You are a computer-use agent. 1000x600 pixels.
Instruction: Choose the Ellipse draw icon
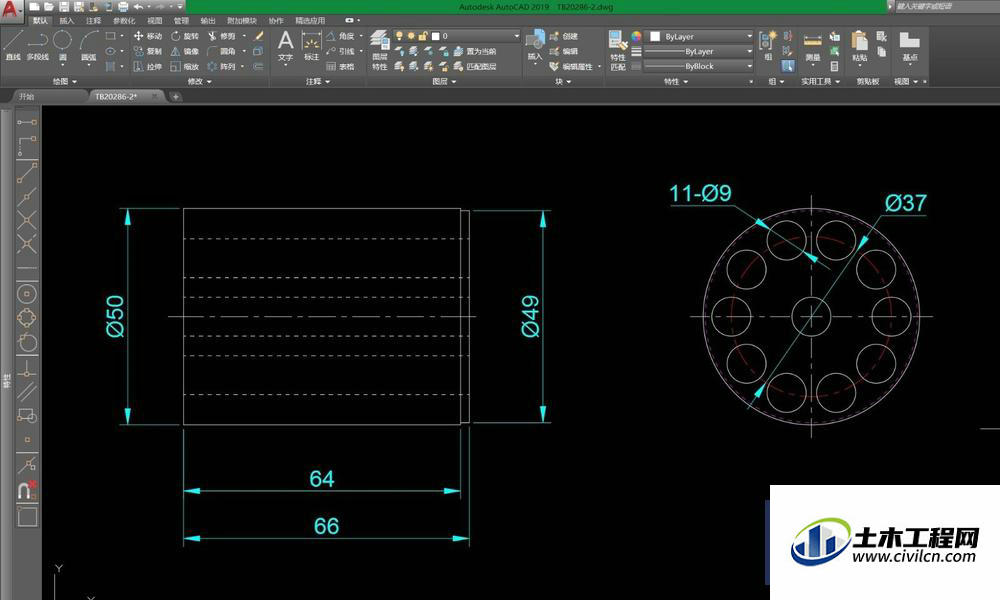coord(110,51)
